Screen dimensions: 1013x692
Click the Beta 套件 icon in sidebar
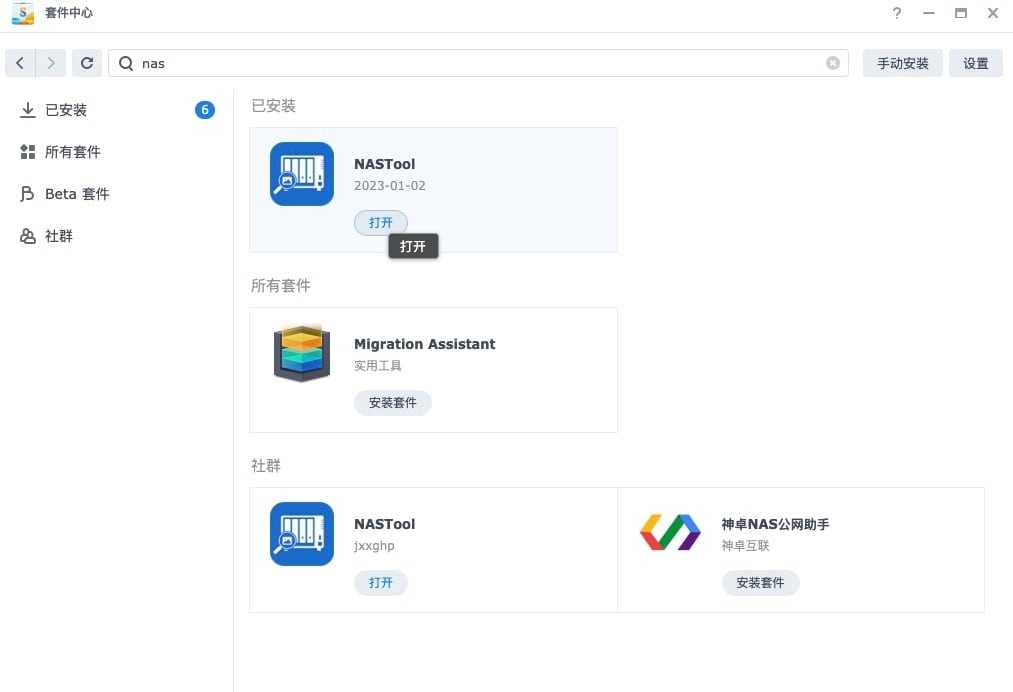[27, 194]
